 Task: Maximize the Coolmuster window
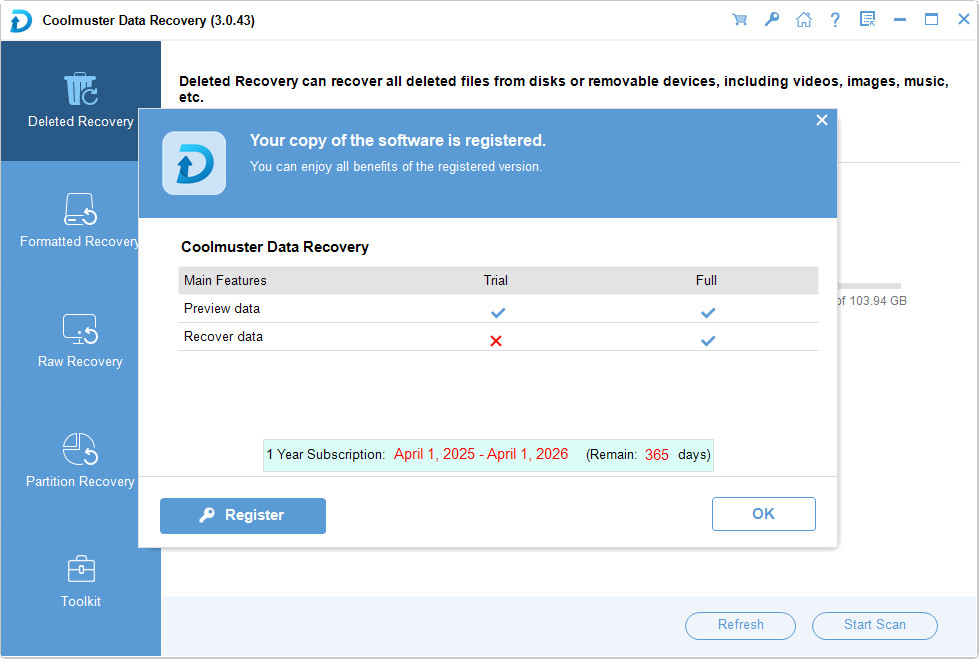click(x=932, y=20)
